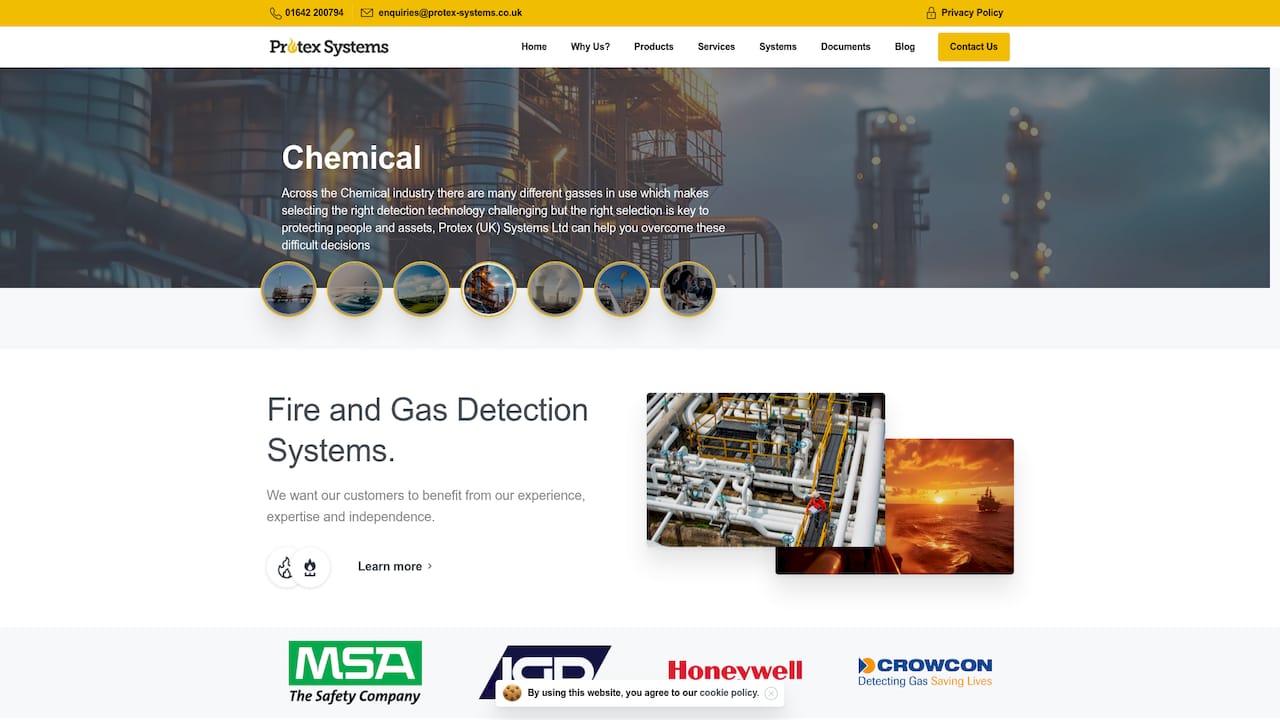Open the Privacy Policy link
Screen dimensions: 1280x720
[x=972, y=13]
